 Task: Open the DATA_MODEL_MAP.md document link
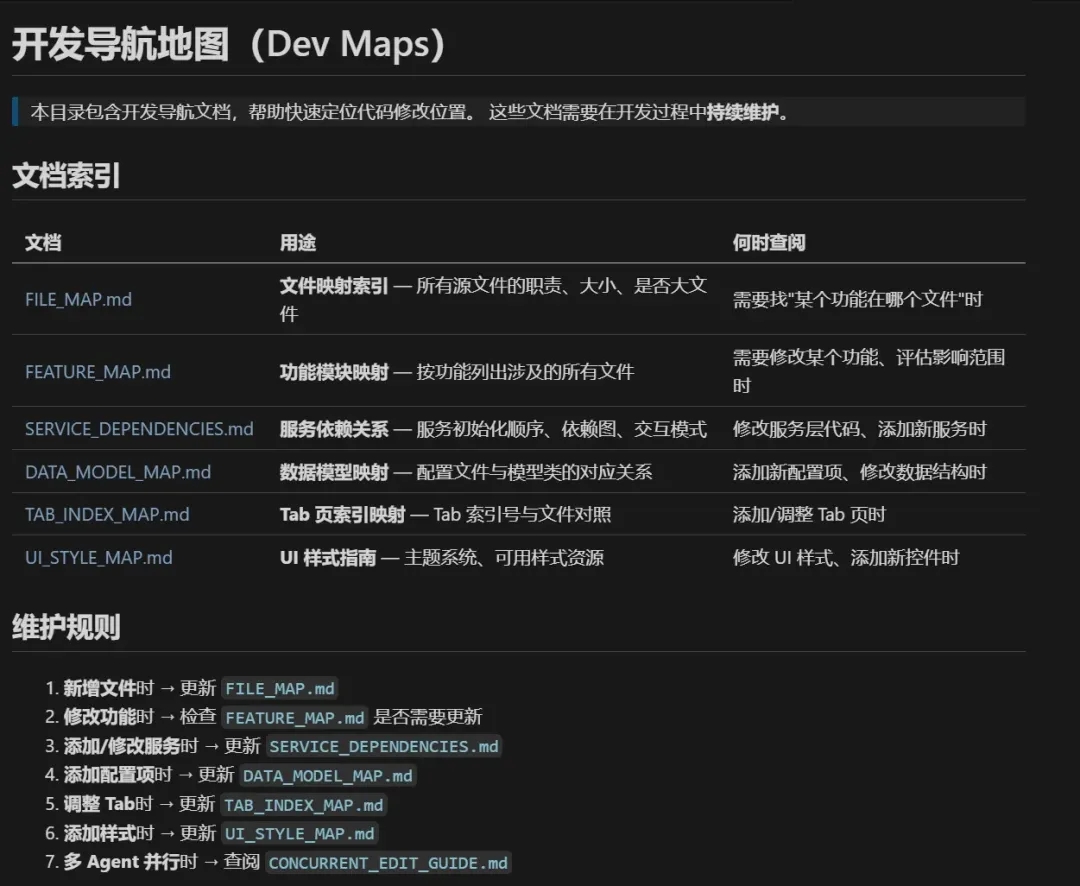coord(118,472)
